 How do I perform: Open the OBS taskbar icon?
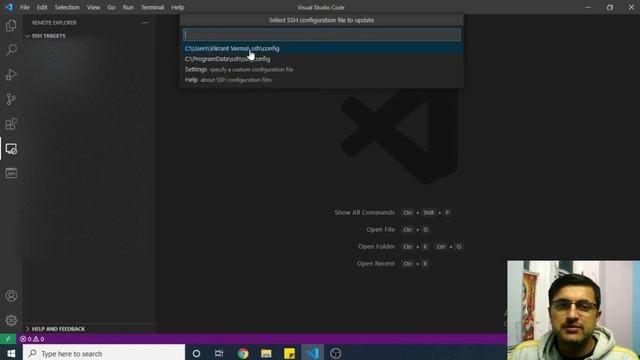pyautogui.click(x=336, y=353)
